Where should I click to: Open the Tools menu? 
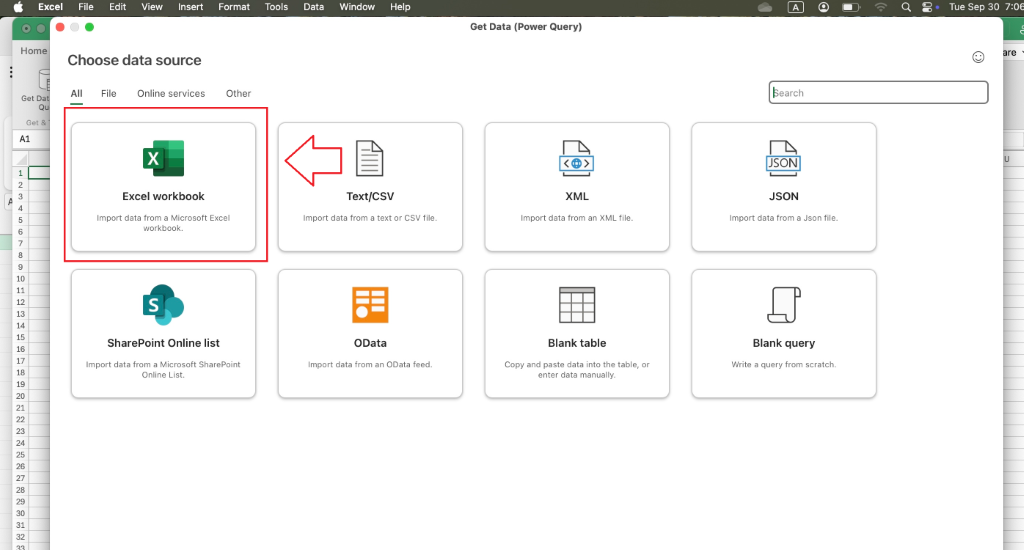[276, 7]
